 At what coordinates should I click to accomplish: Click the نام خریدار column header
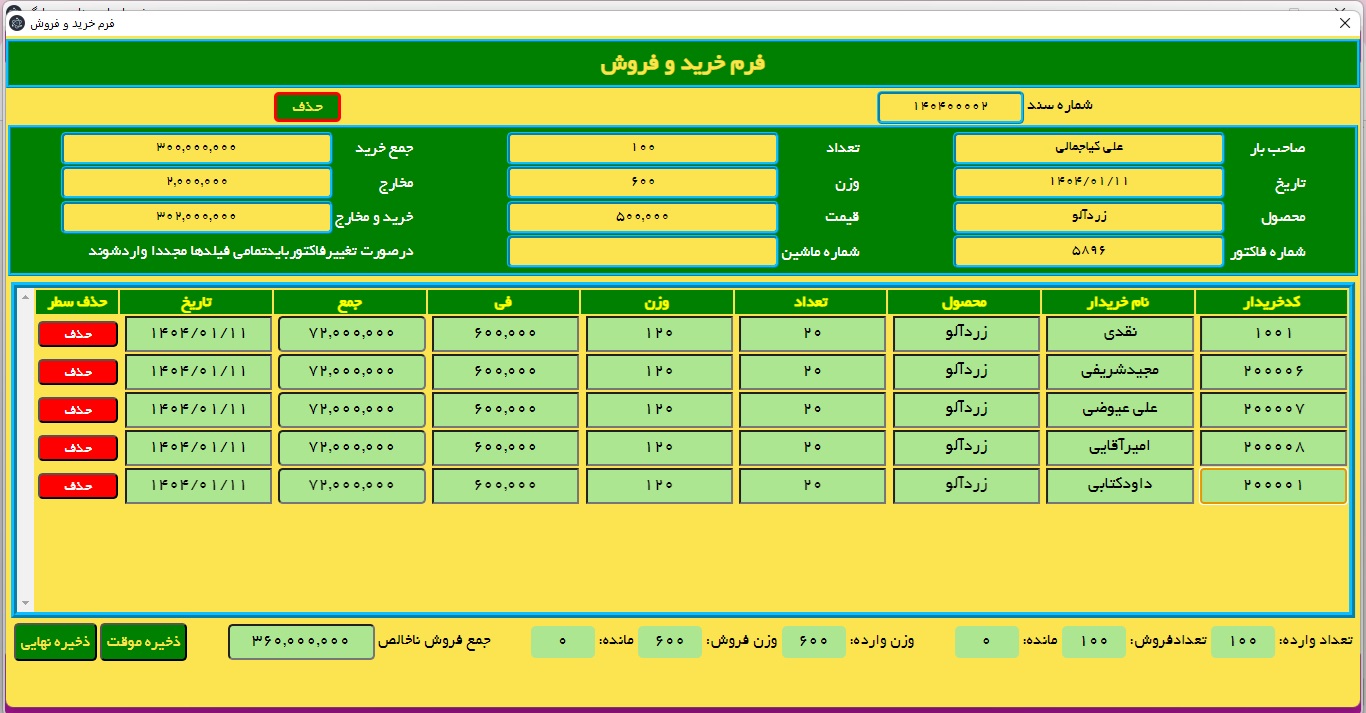1118,302
